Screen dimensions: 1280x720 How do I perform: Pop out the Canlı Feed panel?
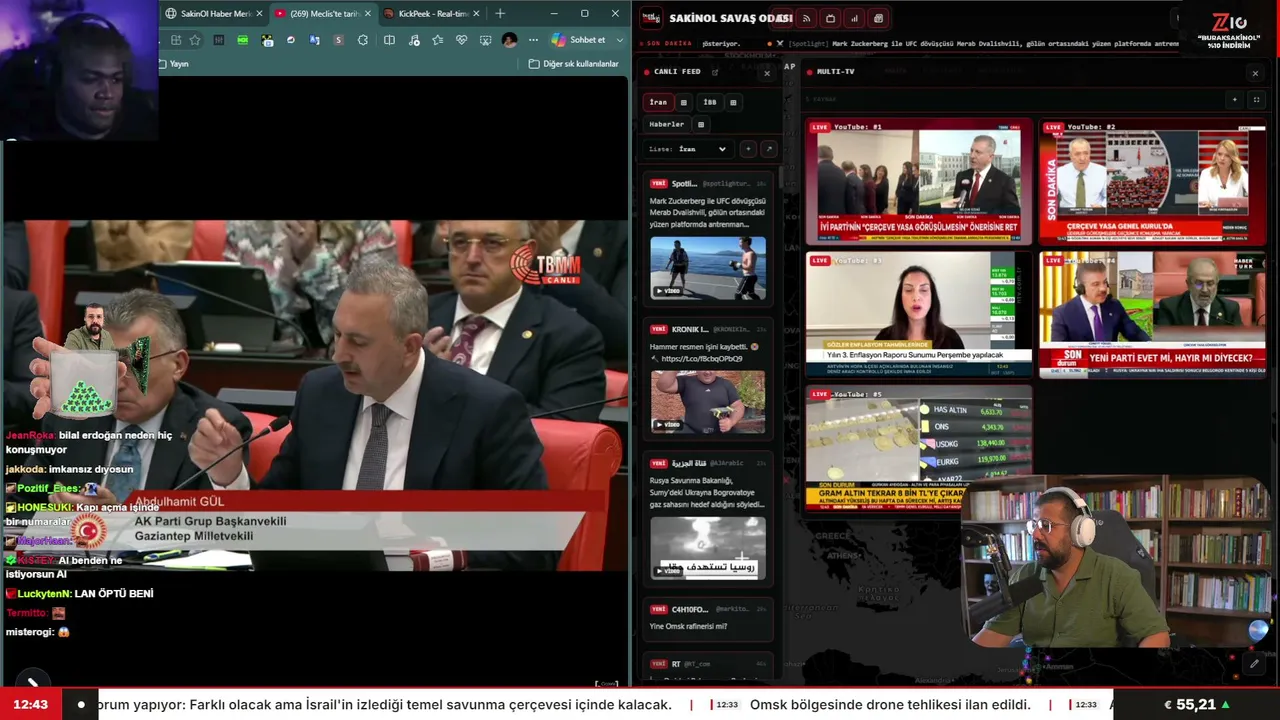715,72
